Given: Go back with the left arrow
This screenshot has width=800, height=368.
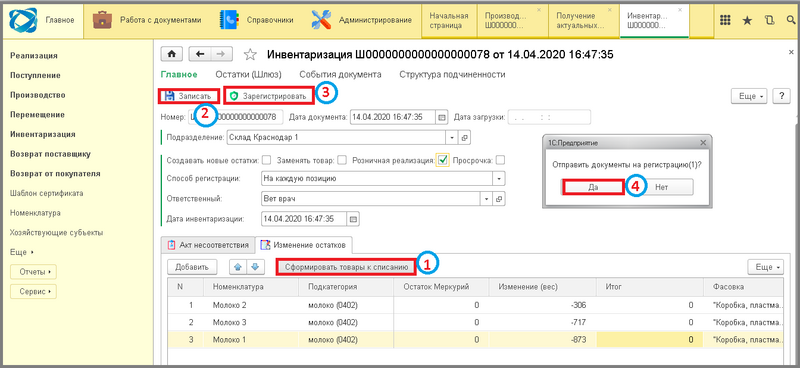Looking at the screenshot, I should pyautogui.click(x=200, y=54).
